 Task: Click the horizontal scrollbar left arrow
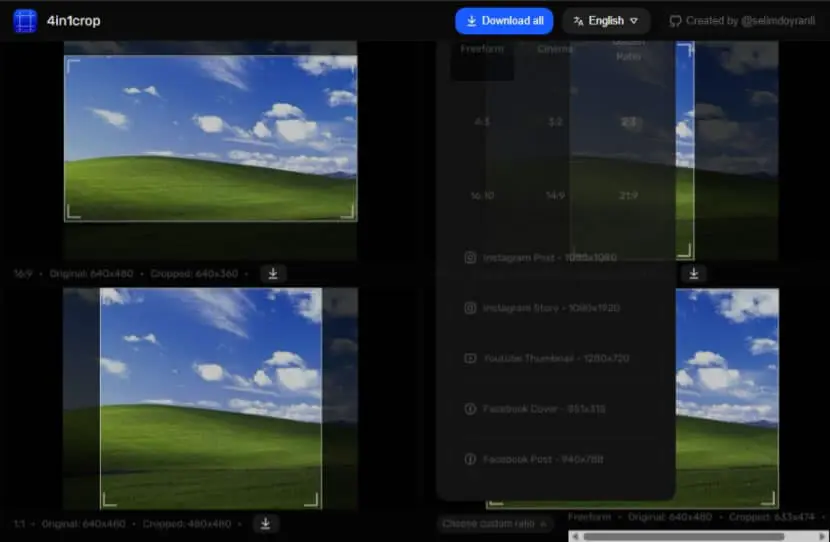click(x=575, y=536)
